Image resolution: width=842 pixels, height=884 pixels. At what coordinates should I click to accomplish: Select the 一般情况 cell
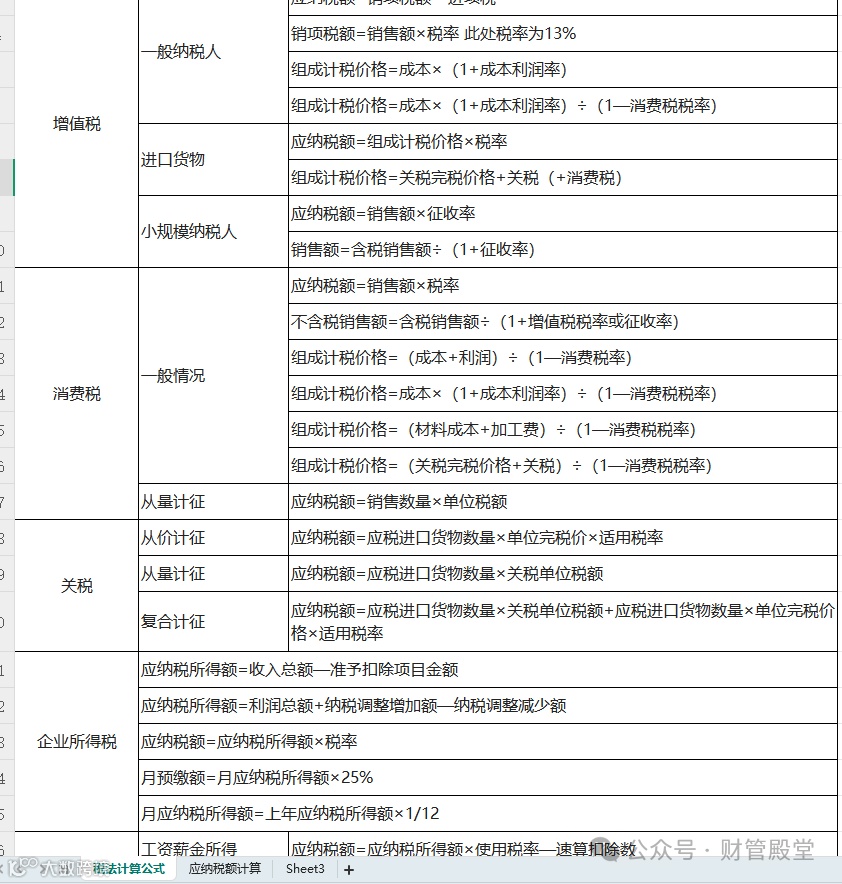click(214, 376)
